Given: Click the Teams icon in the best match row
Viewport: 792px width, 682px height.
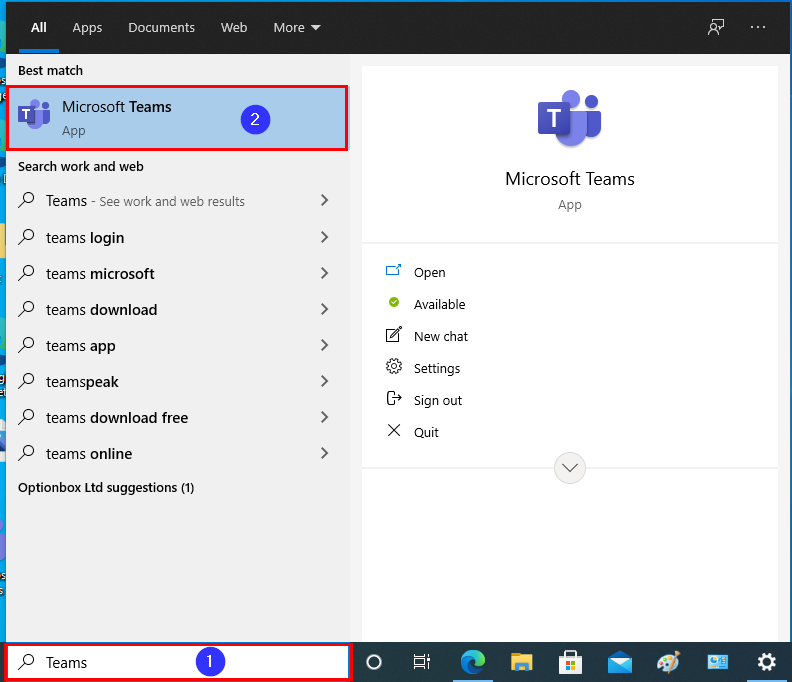Looking at the screenshot, I should tap(34, 114).
